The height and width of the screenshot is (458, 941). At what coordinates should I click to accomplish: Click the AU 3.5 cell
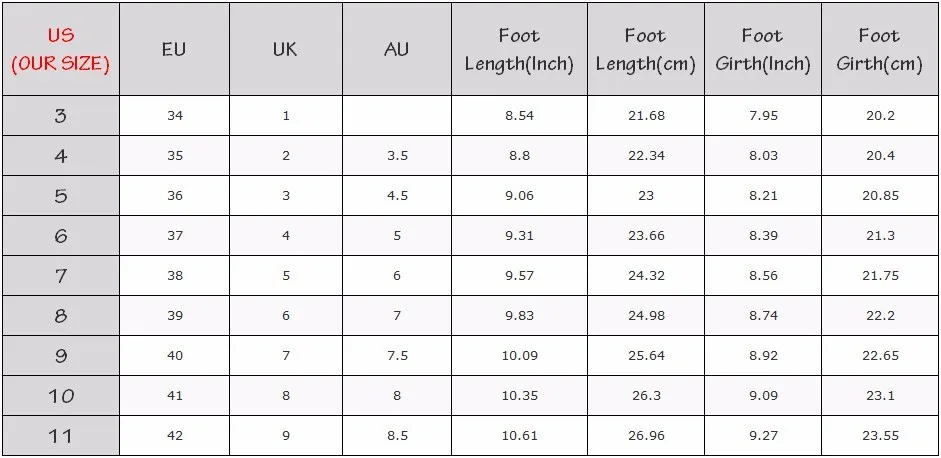pos(397,155)
